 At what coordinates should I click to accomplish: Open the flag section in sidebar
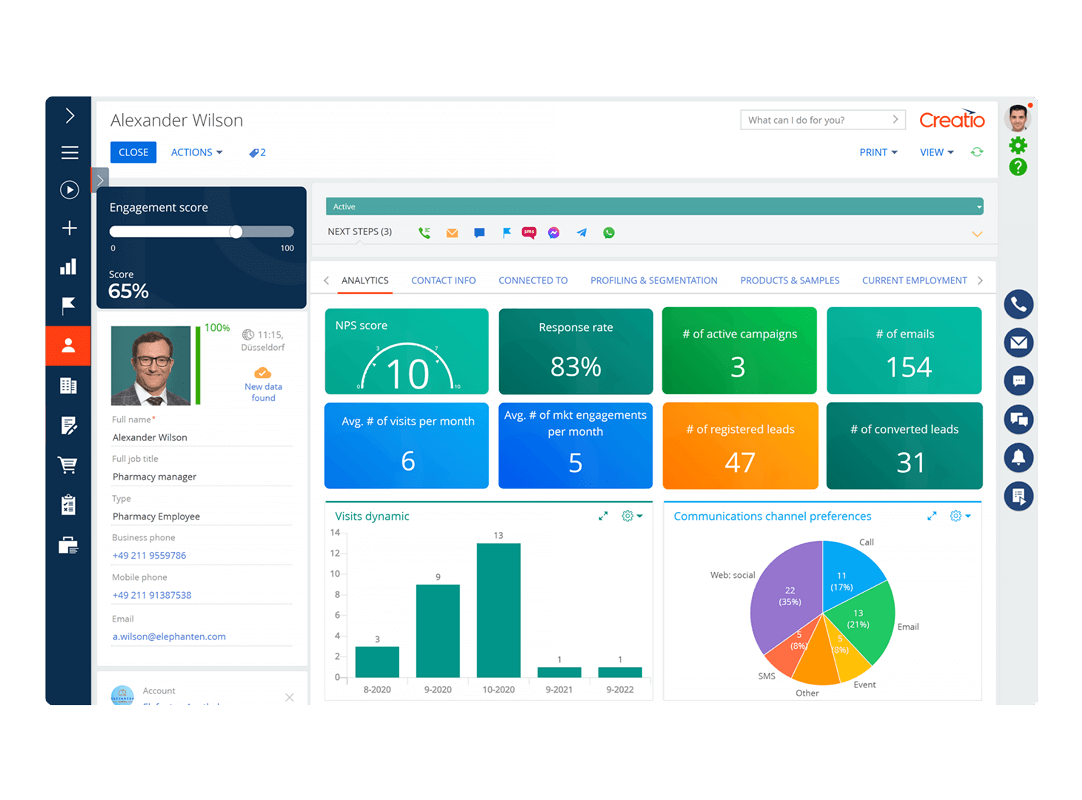[68, 306]
